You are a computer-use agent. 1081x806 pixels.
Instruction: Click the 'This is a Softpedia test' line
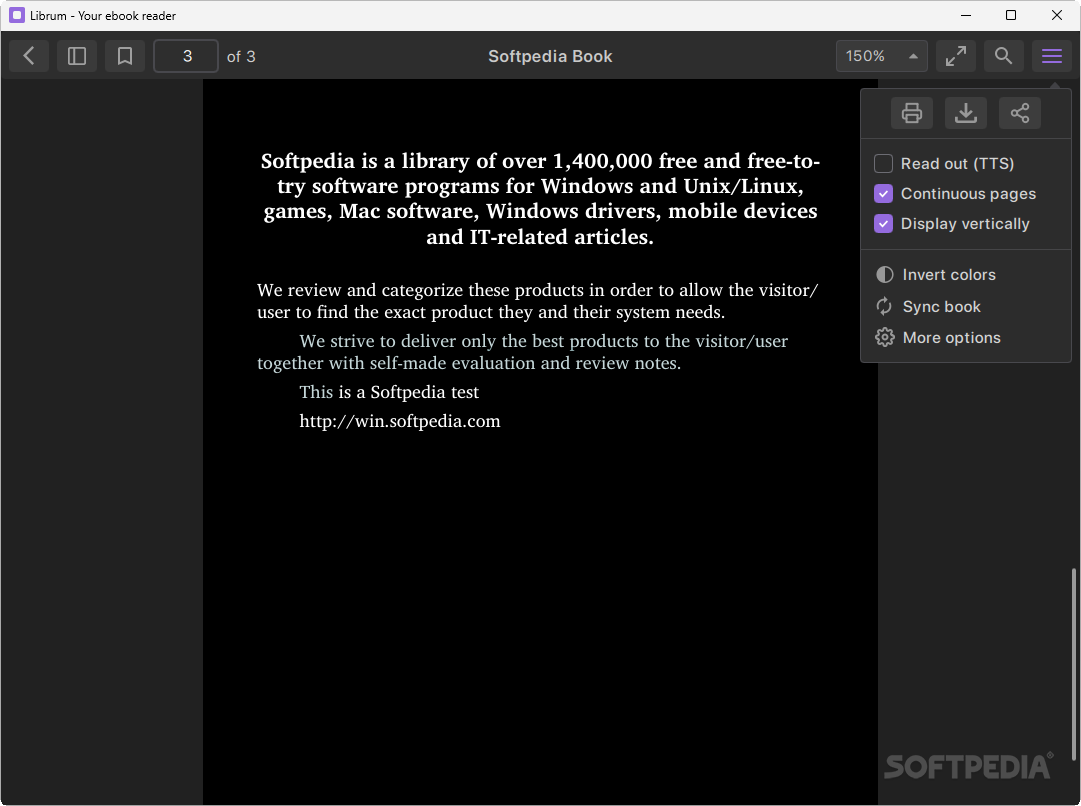click(389, 392)
